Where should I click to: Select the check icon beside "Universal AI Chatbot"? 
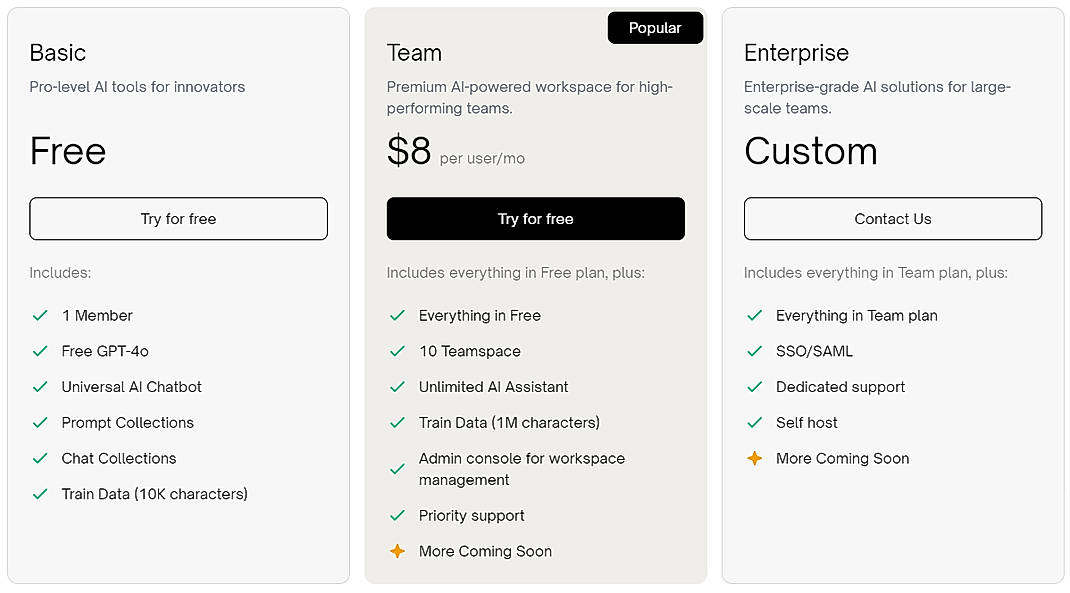(40, 387)
